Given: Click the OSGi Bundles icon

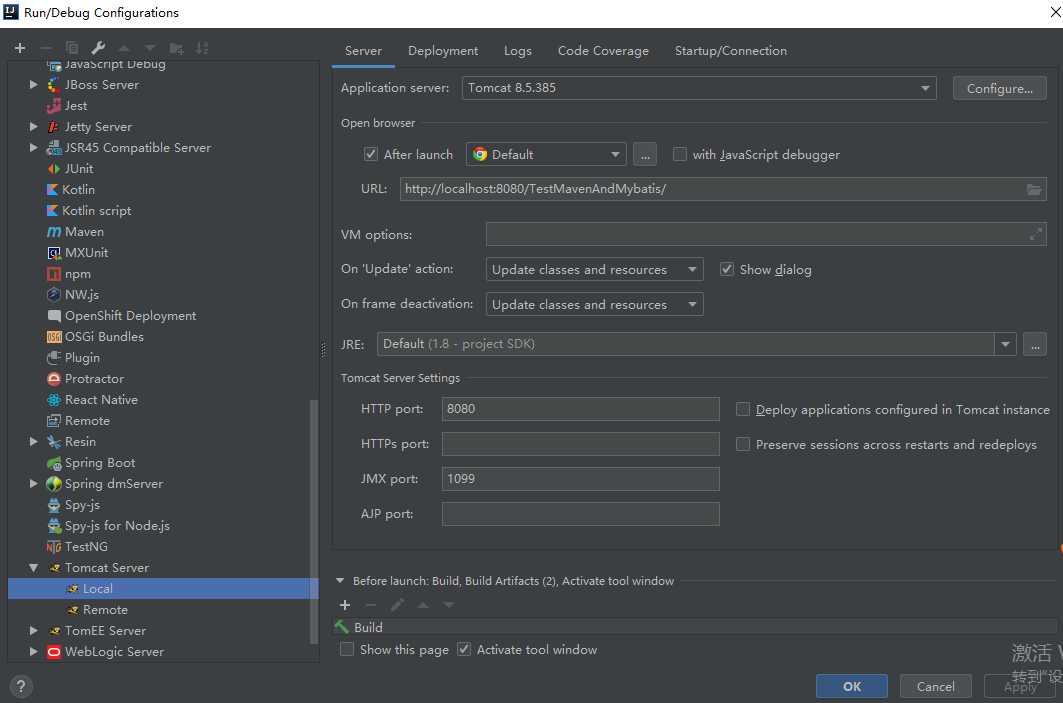Looking at the screenshot, I should pos(54,337).
